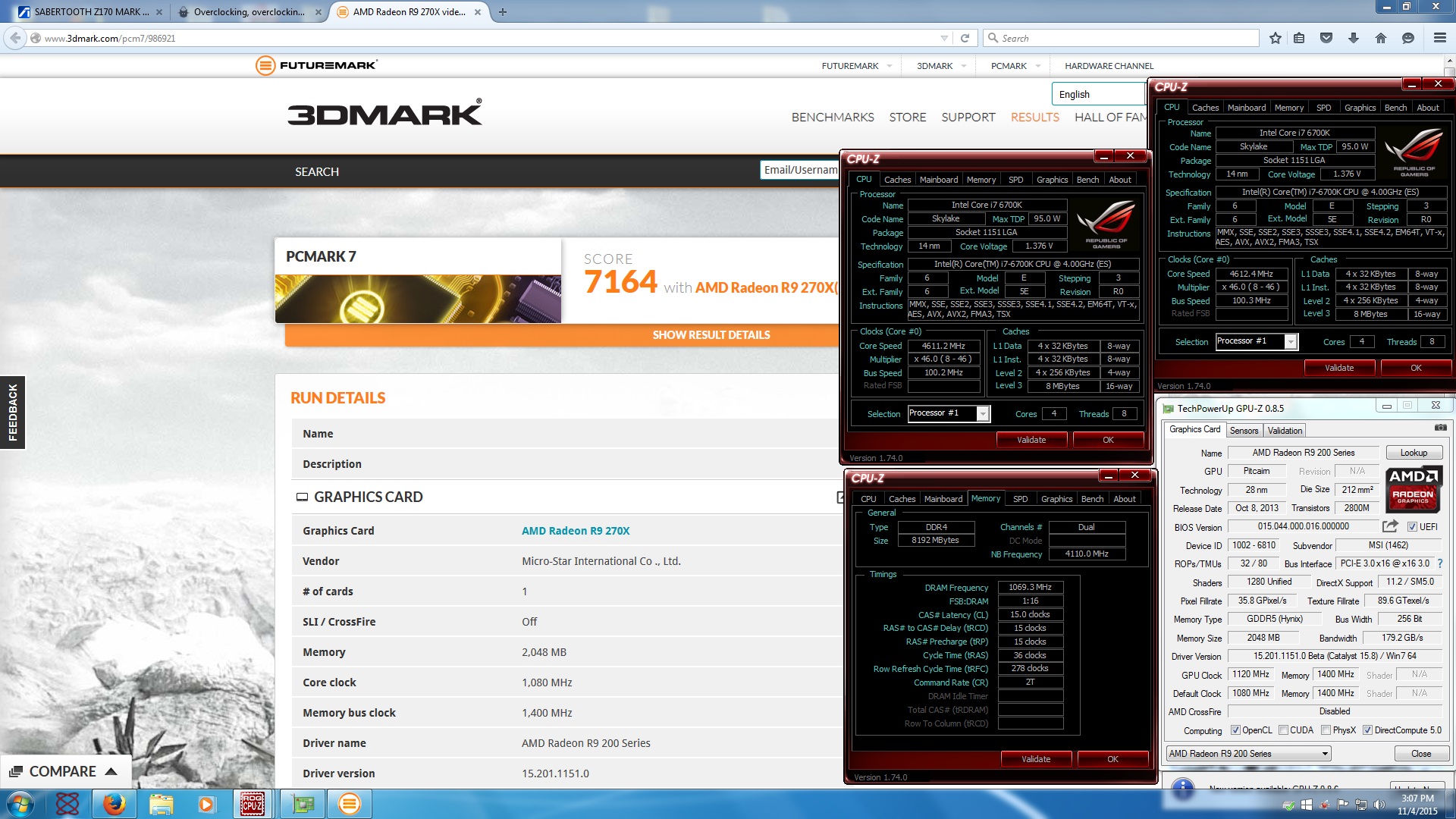1456x819 pixels.
Task: Open the FEEDBACK side tab
Action: click(x=12, y=413)
